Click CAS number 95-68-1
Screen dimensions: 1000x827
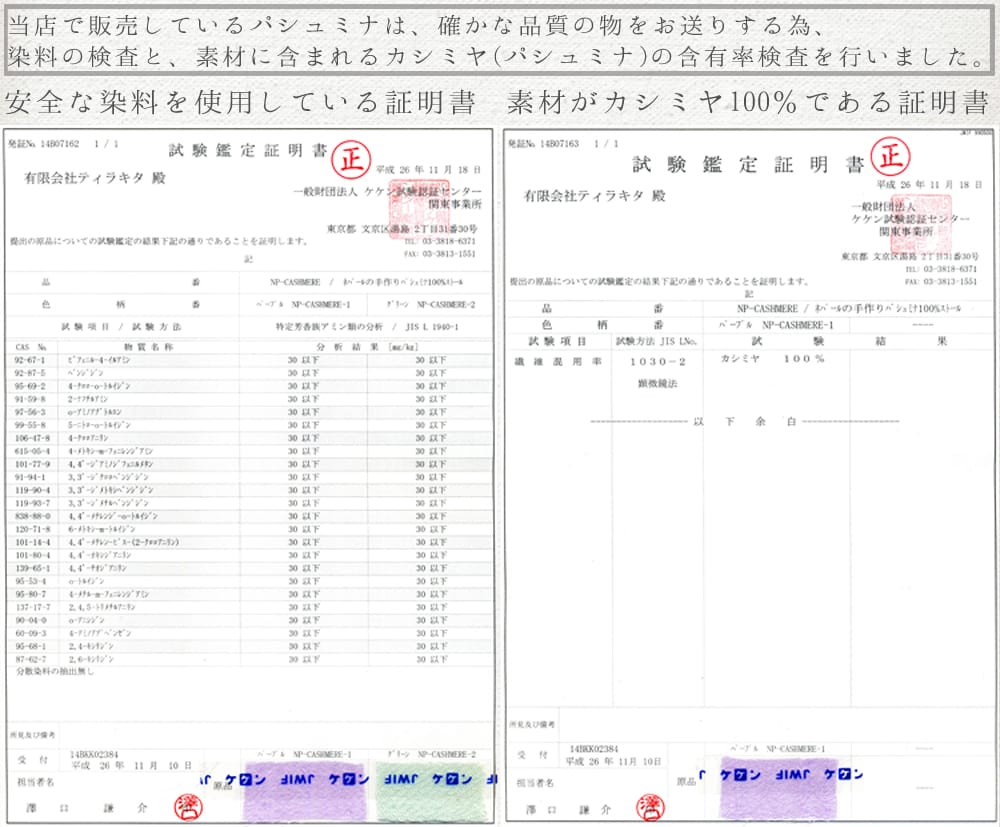pyautogui.click(x=30, y=646)
